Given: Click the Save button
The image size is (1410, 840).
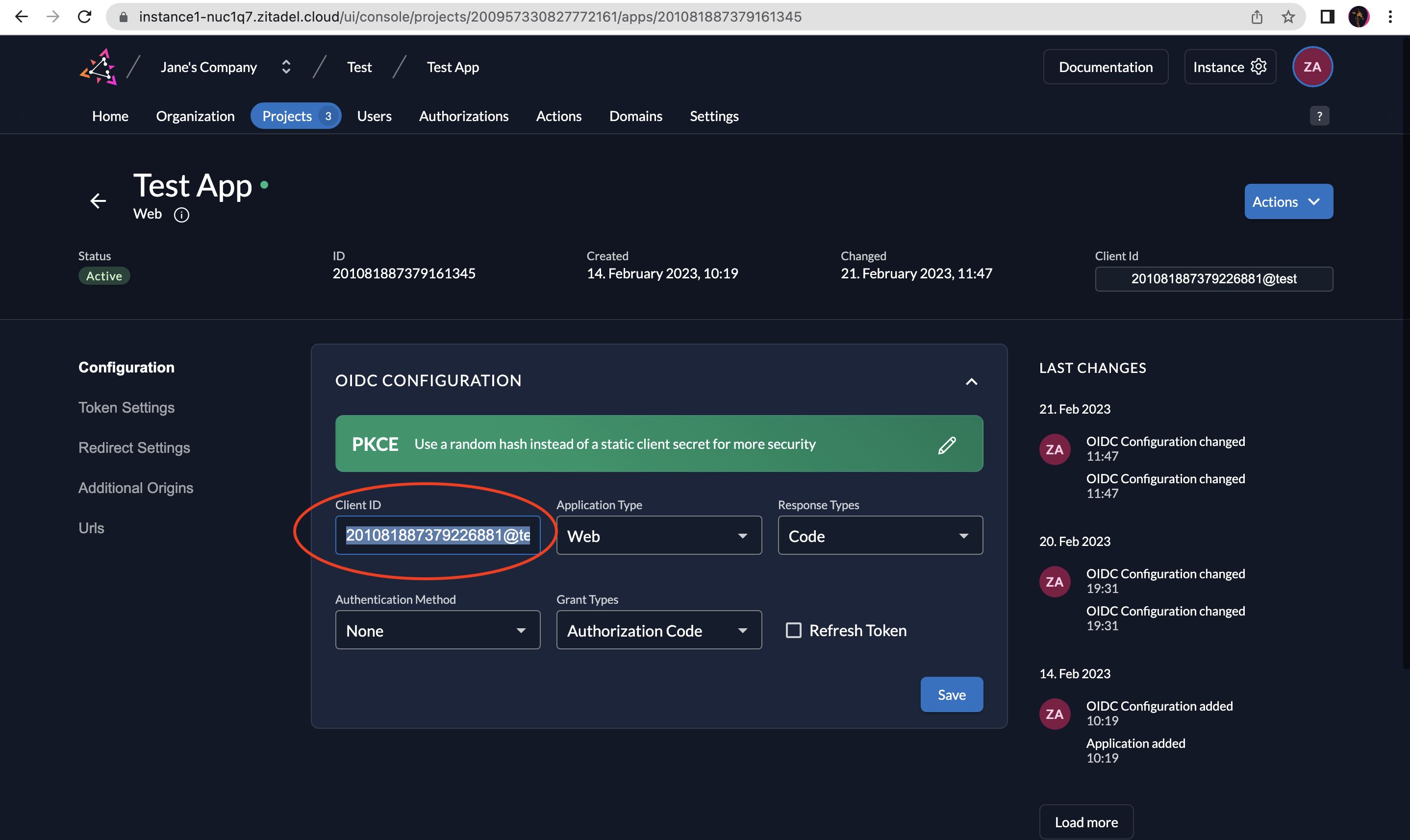Looking at the screenshot, I should click(x=951, y=694).
